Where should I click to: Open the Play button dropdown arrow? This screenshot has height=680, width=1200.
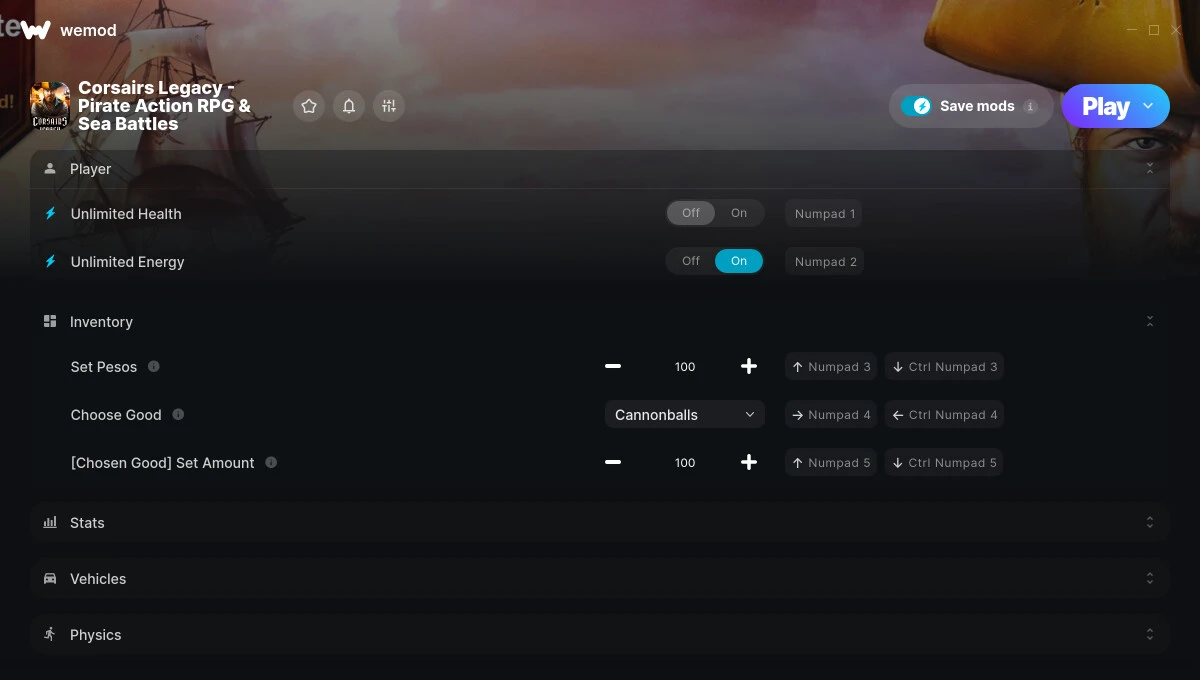click(1148, 106)
